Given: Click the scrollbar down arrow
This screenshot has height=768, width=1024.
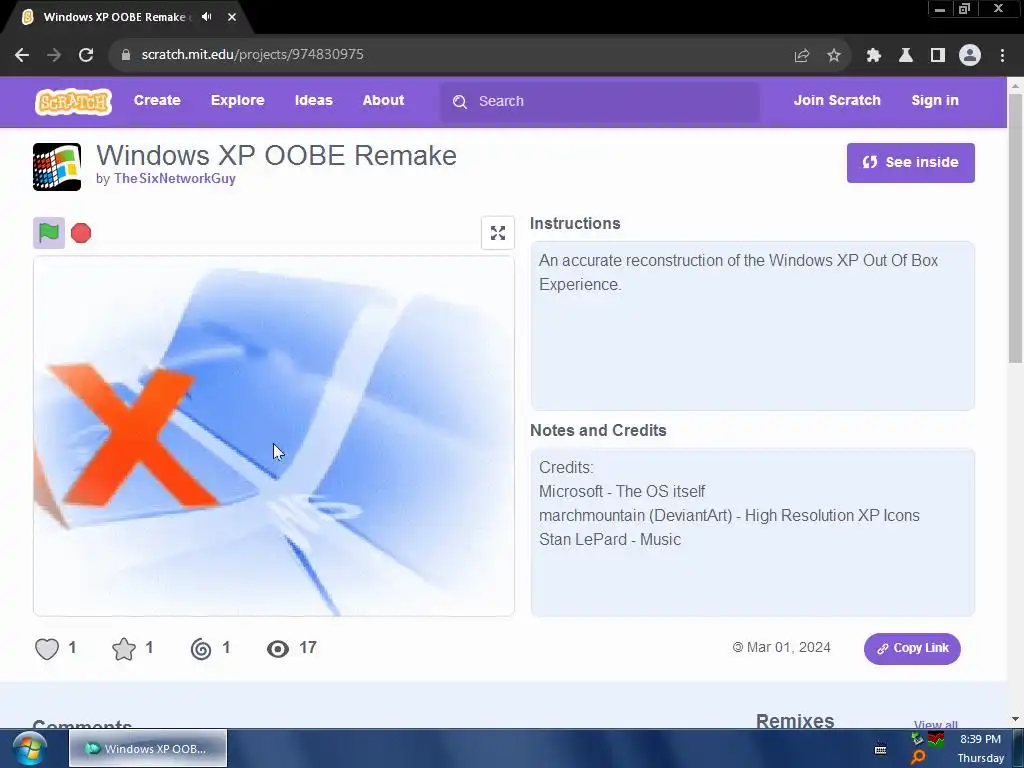Looking at the screenshot, I should pos(1016,720).
